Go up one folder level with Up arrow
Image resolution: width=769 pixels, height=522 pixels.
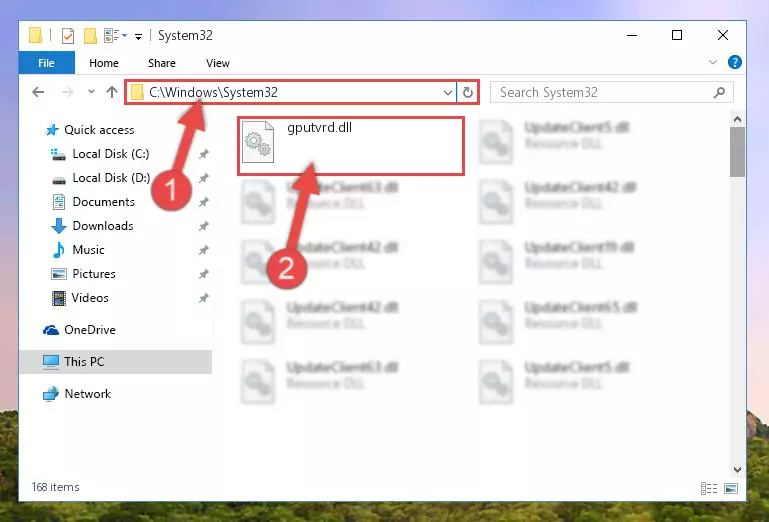(112, 92)
